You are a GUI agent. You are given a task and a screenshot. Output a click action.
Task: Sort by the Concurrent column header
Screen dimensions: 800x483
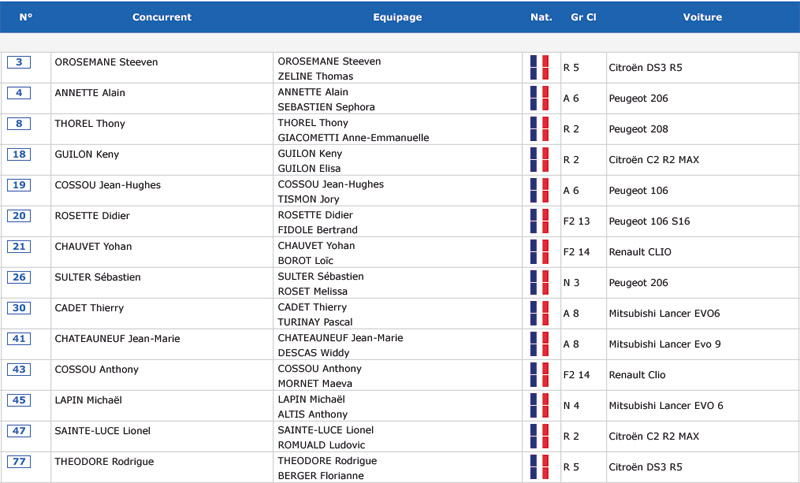162,17
